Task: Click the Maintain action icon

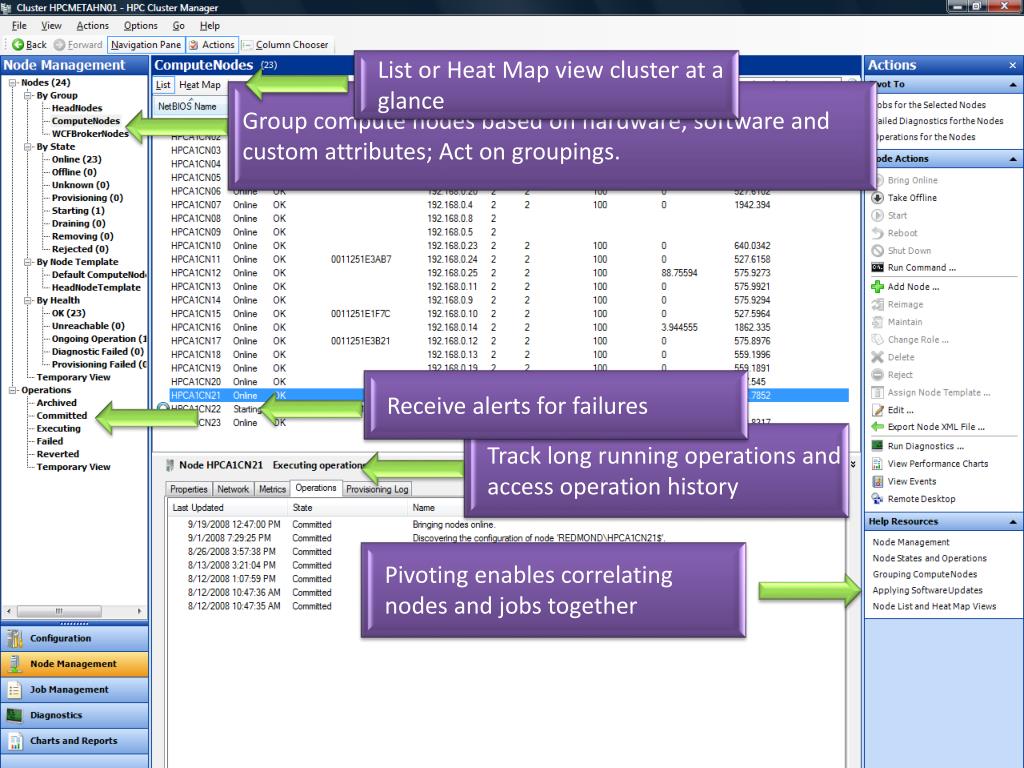Action: click(878, 322)
